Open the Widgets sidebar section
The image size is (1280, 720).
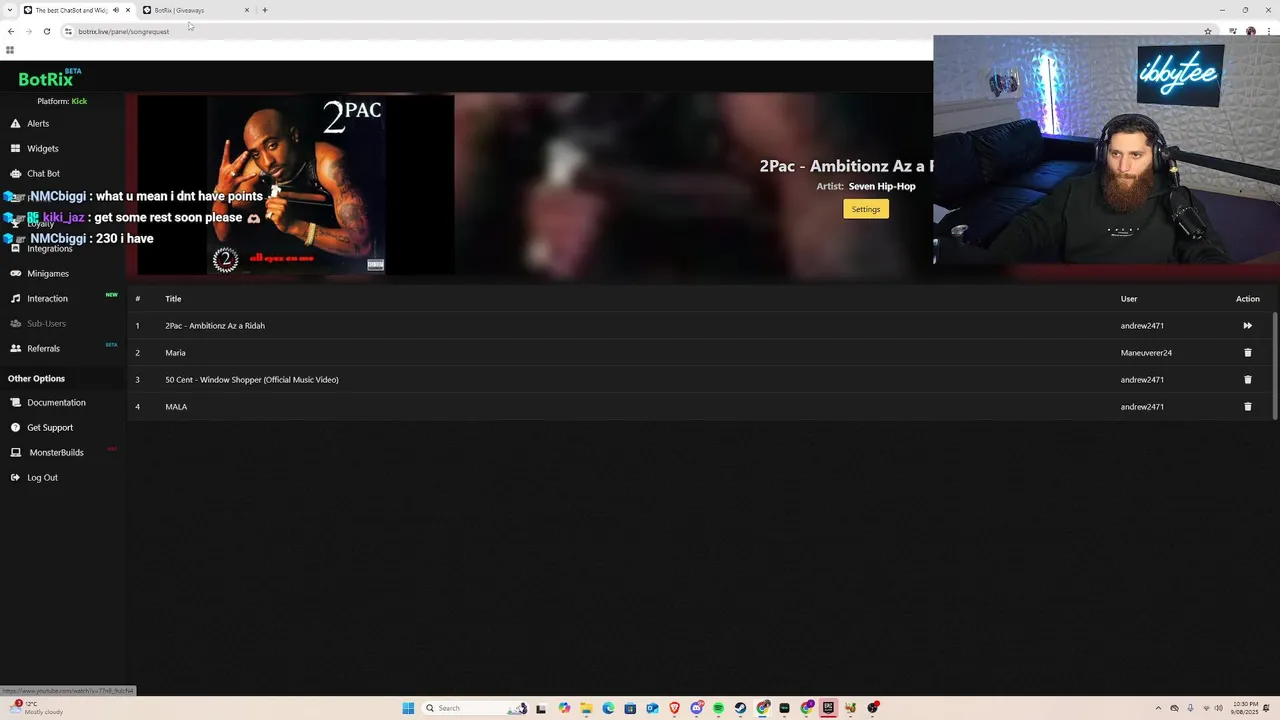(x=42, y=148)
